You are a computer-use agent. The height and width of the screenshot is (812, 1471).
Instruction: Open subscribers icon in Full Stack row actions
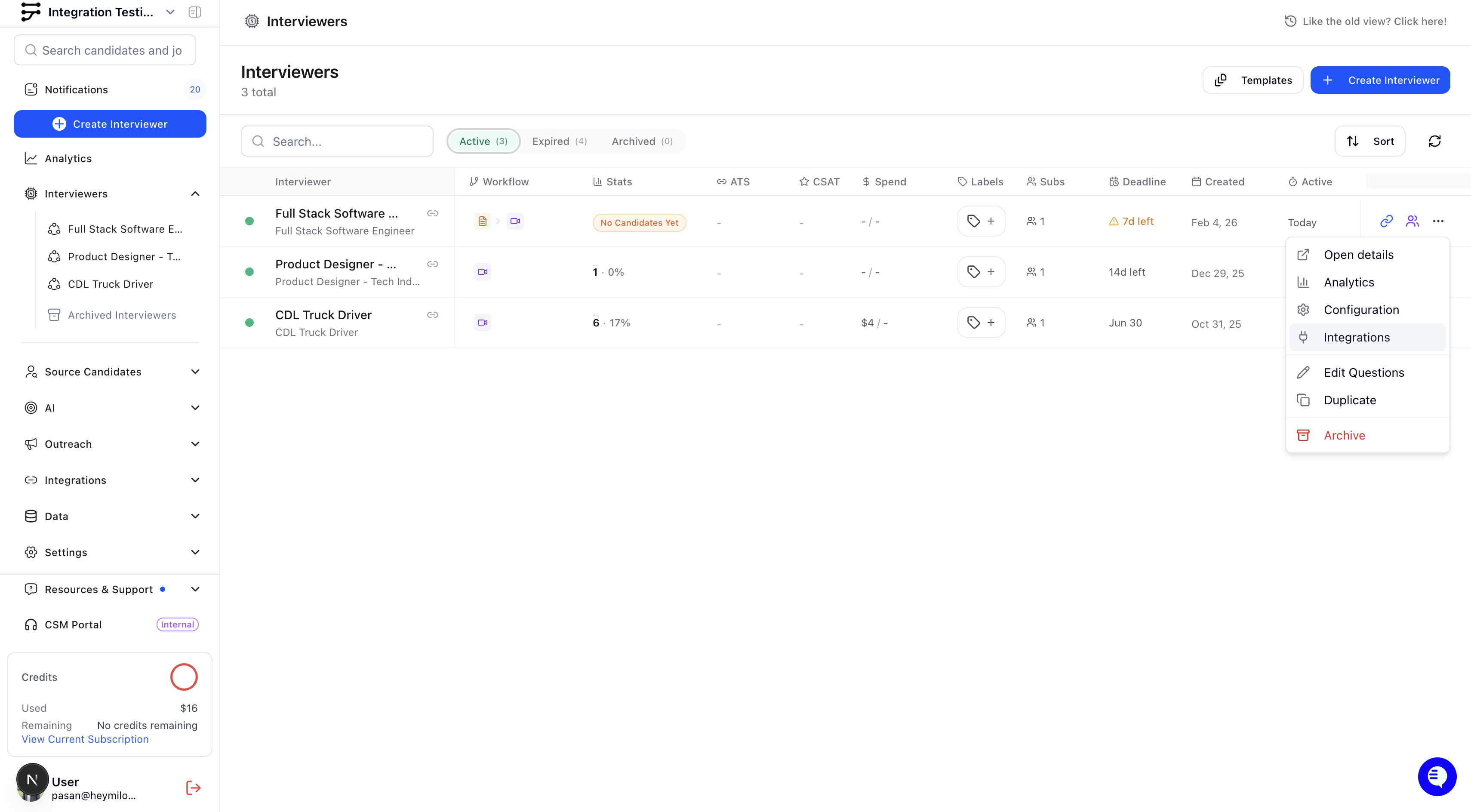coord(1412,221)
